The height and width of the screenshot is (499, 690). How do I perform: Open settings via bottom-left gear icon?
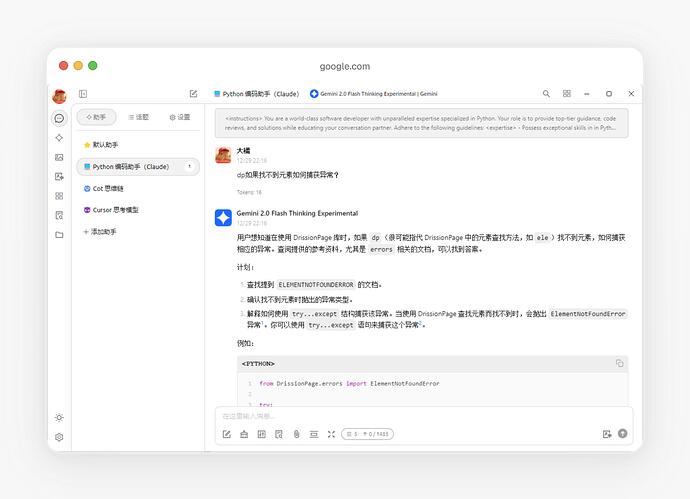point(59,437)
